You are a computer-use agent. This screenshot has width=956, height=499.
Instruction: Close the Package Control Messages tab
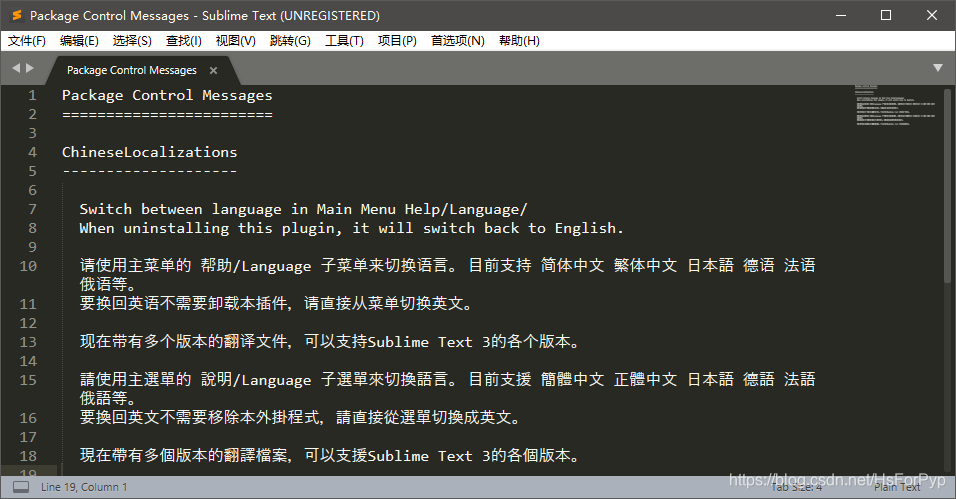213,71
